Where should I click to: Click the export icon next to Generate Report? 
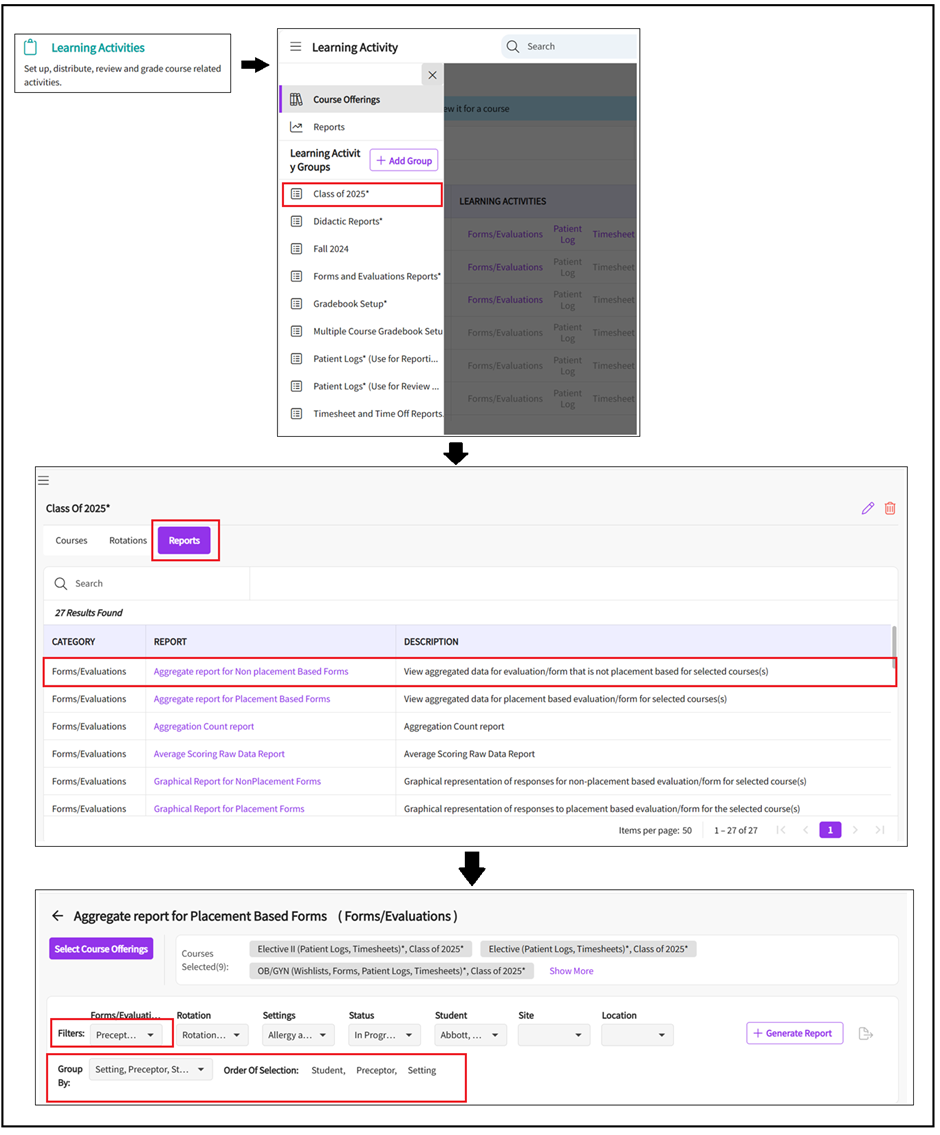pos(866,1033)
